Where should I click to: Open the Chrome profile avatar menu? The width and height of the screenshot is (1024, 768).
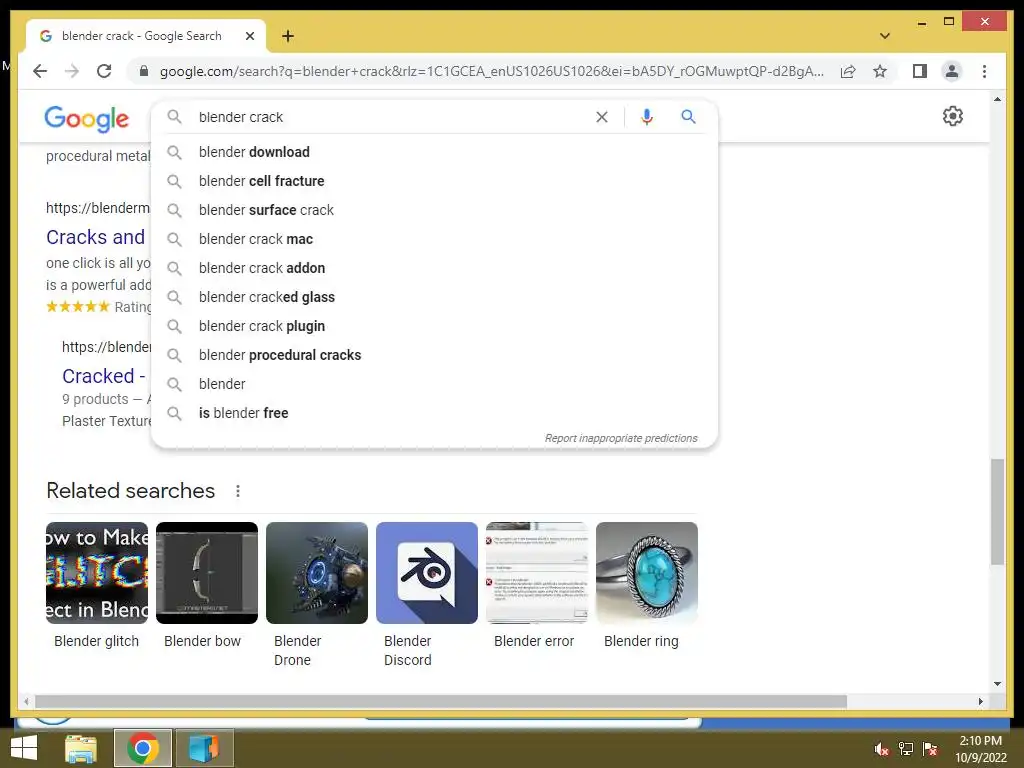coord(952,71)
